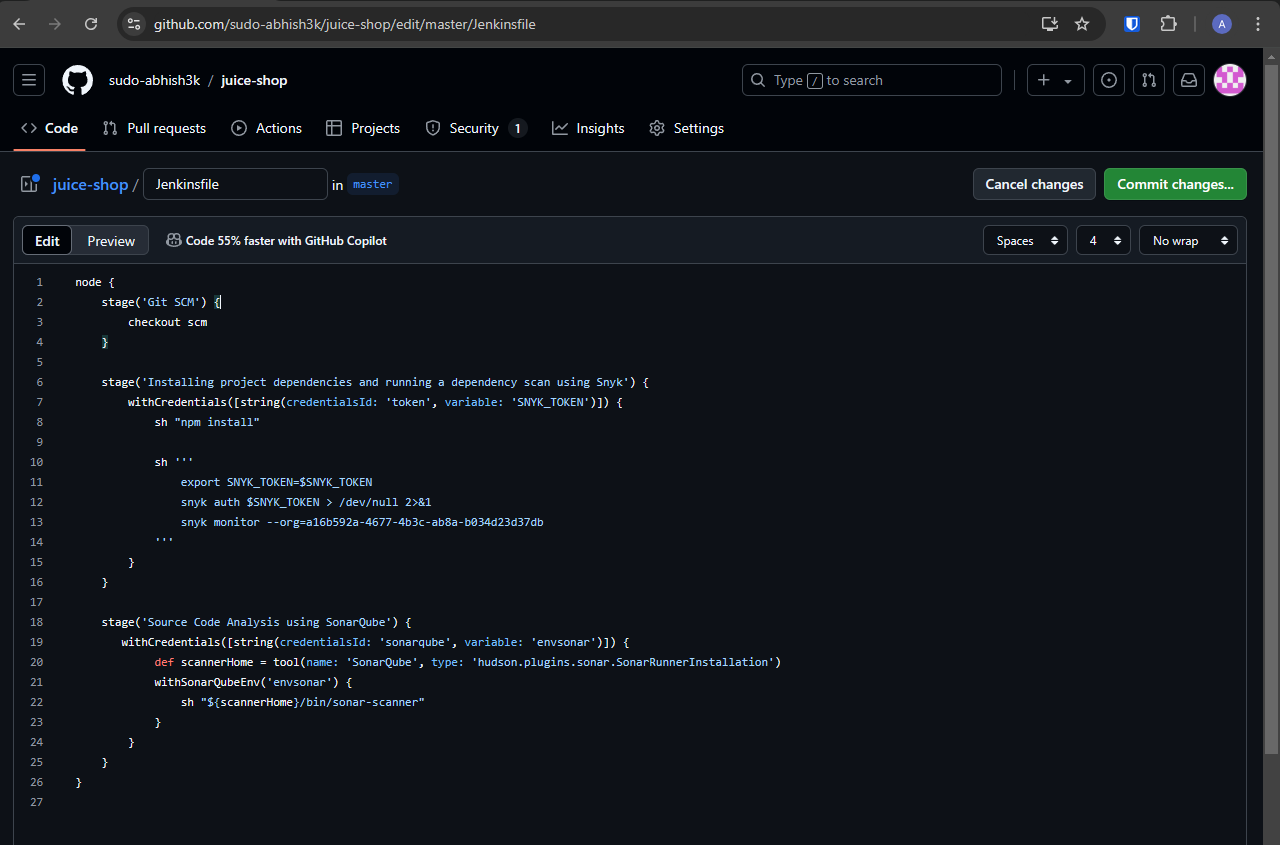Open the Projects tab

pyautogui.click(x=362, y=128)
